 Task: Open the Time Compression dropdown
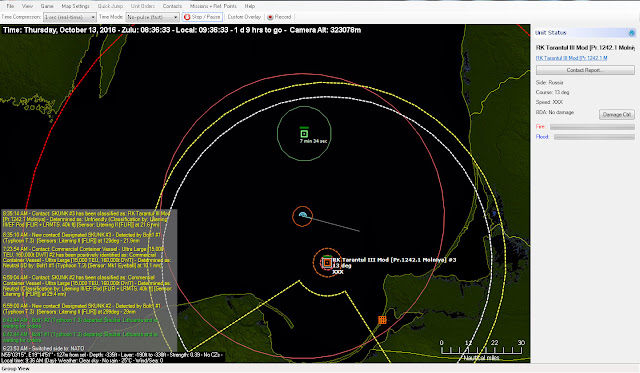point(70,17)
